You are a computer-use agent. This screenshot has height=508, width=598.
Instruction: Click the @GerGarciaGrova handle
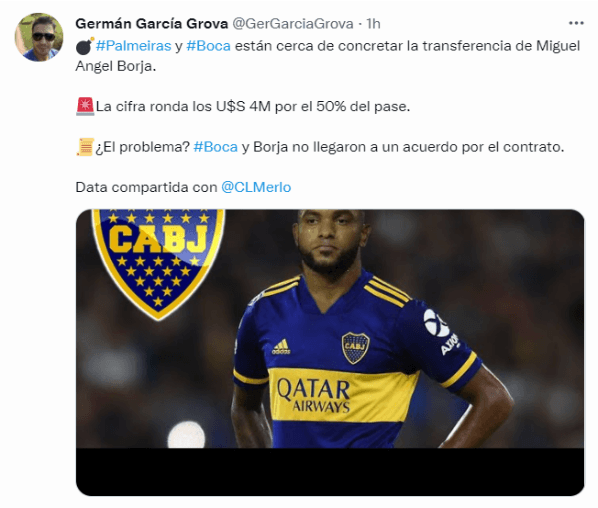tap(293, 24)
